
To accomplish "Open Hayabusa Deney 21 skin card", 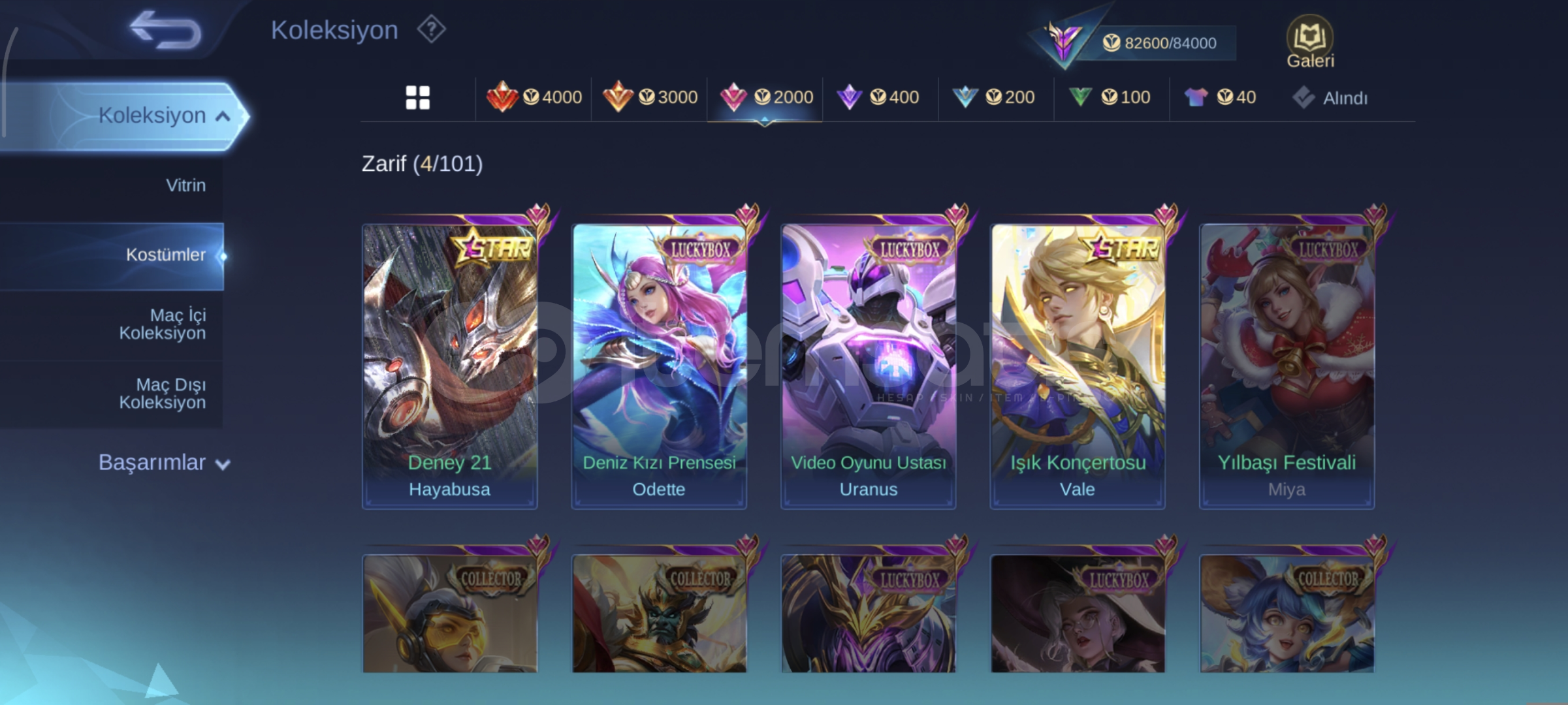I will (x=450, y=366).
